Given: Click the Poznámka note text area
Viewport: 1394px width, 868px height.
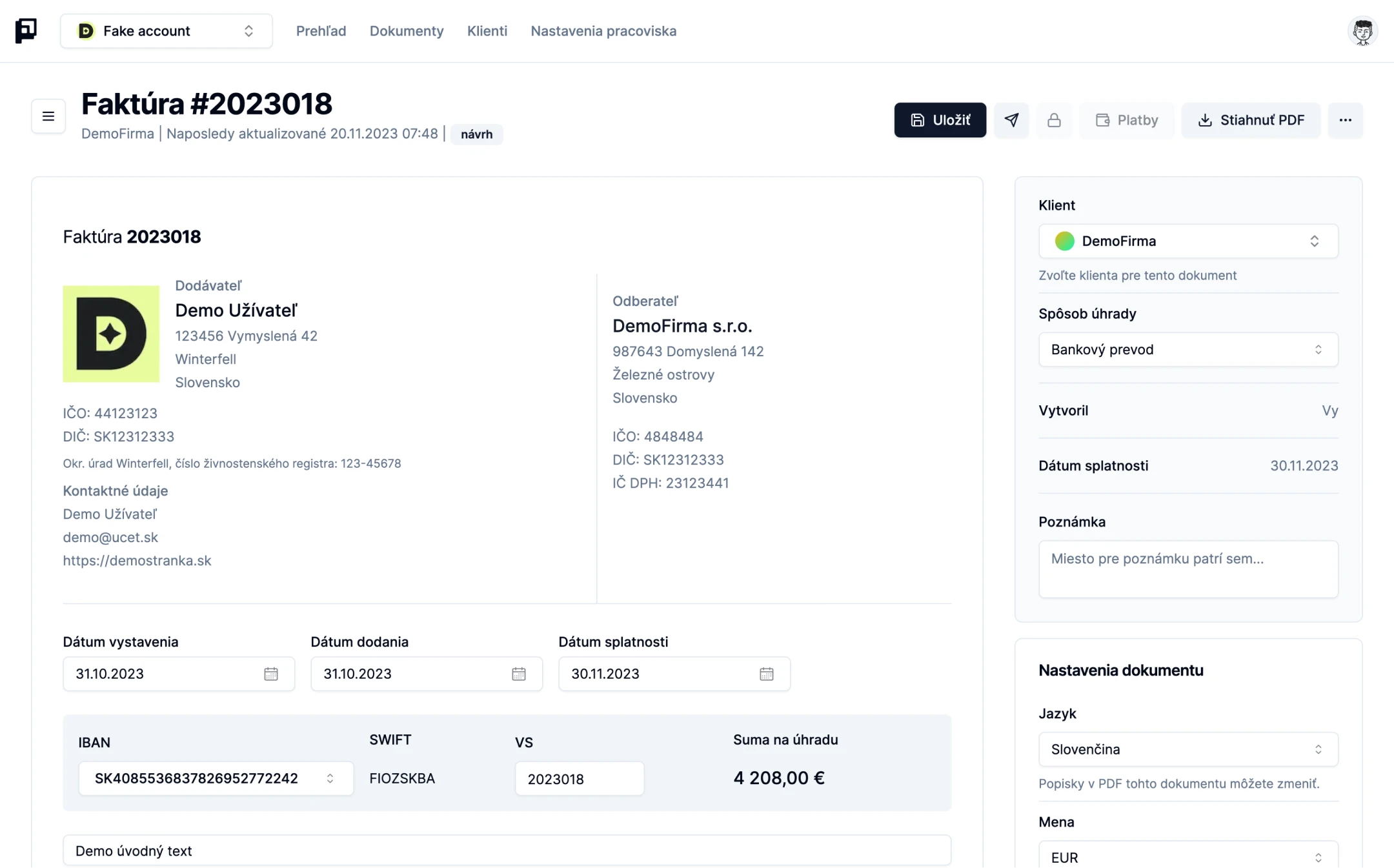Looking at the screenshot, I should [1187, 569].
